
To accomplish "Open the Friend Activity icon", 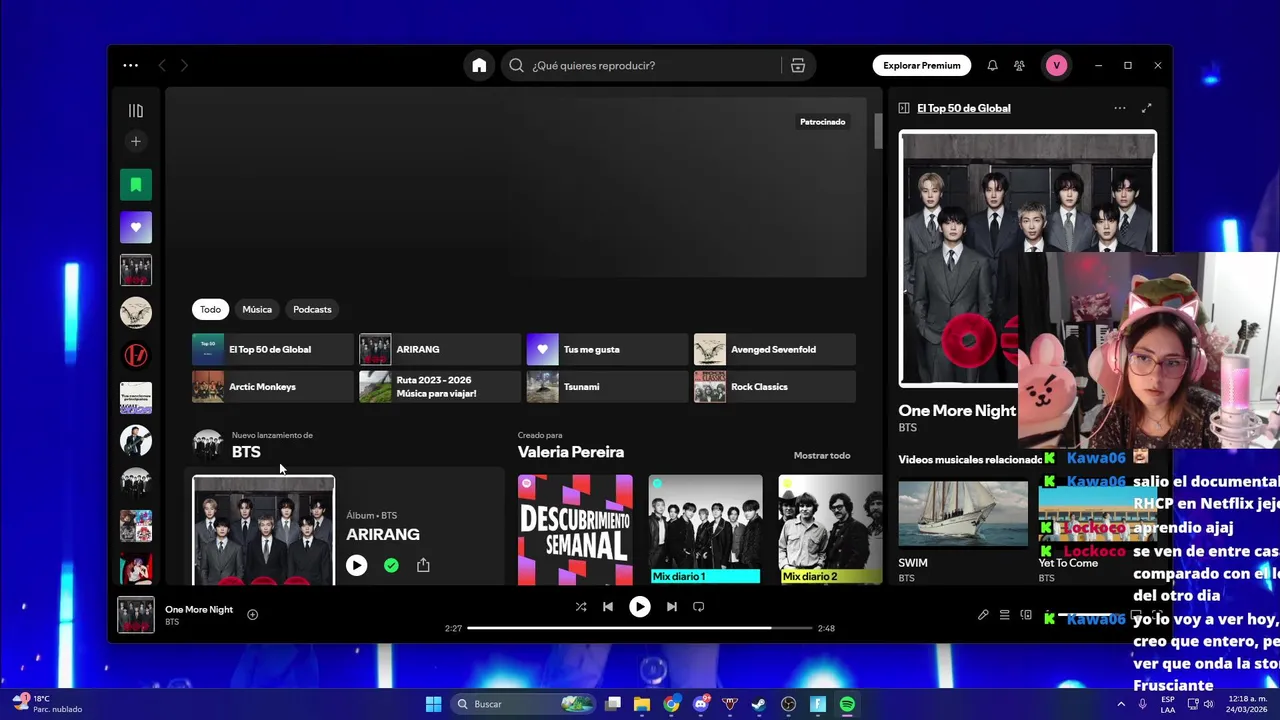I will tap(1019, 65).
